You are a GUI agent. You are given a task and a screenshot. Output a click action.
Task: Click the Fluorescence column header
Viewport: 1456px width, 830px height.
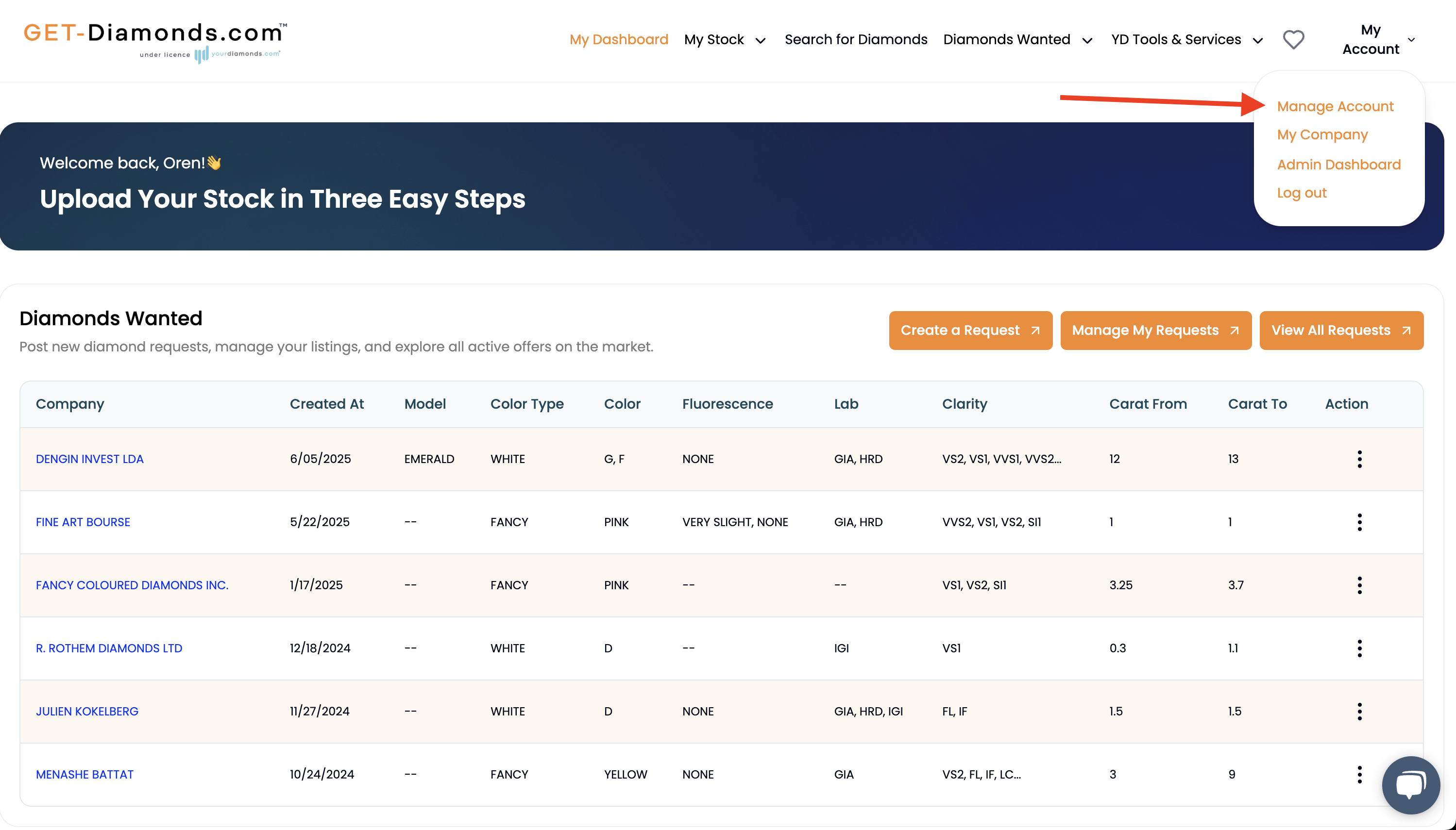point(727,404)
